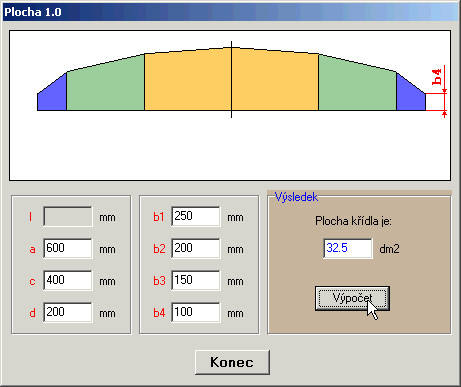Select the d field containing 200

point(68,312)
